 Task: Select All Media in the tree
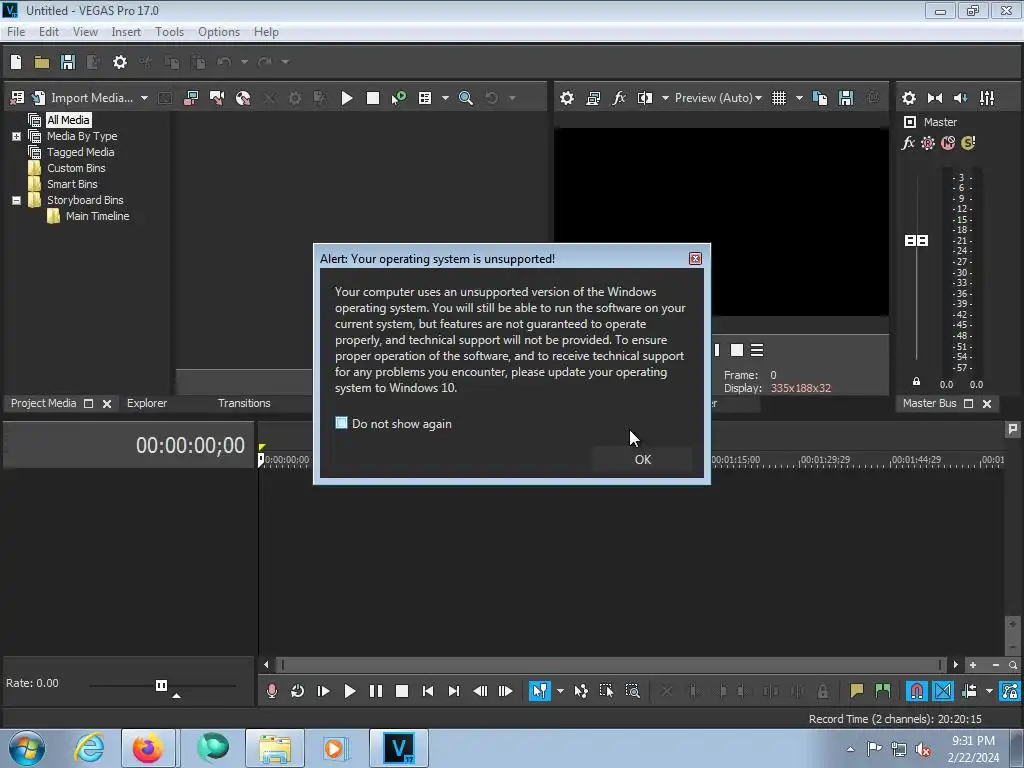tap(68, 120)
